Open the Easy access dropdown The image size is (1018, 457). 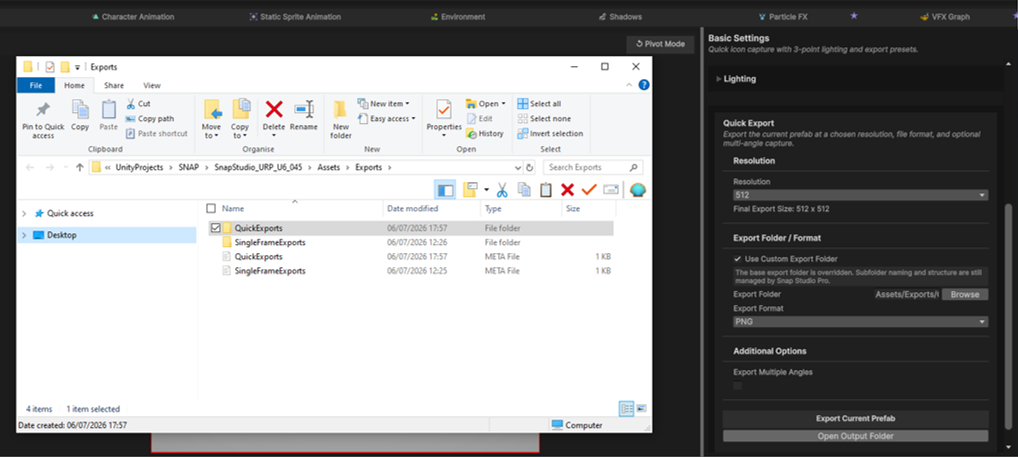[x=386, y=119]
